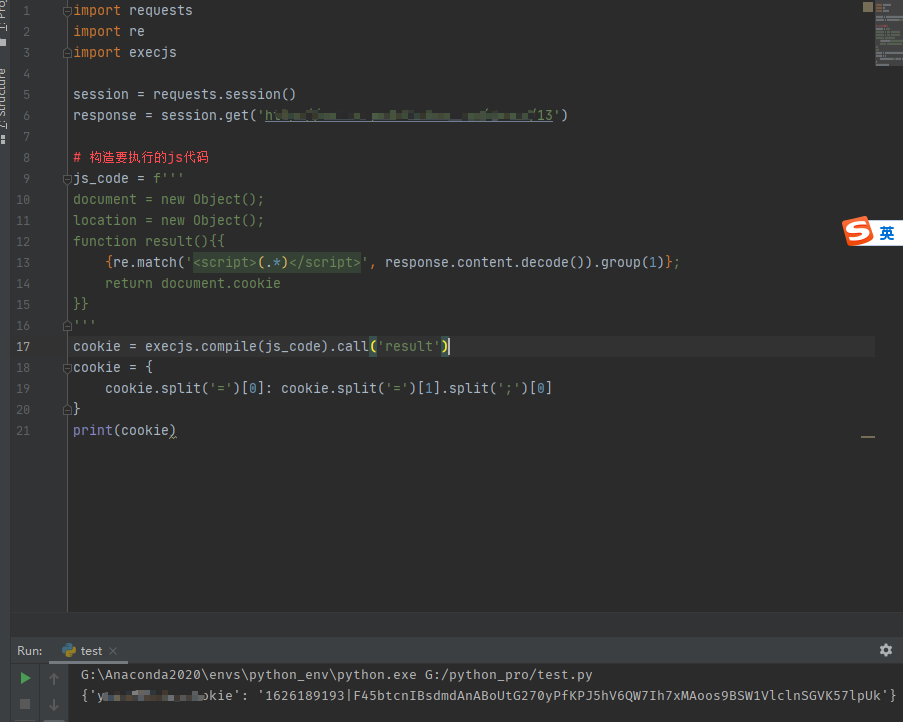The image size is (903, 722).
Task: Click the code minimap thumbnail top right
Action: [x=889, y=33]
